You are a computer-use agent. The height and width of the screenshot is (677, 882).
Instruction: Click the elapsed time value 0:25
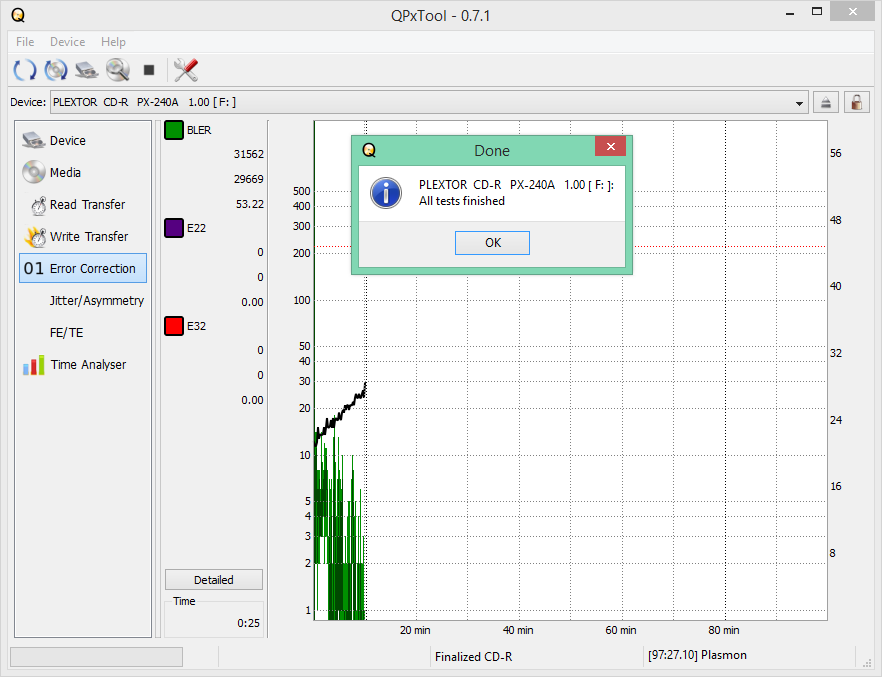pyautogui.click(x=249, y=623)
